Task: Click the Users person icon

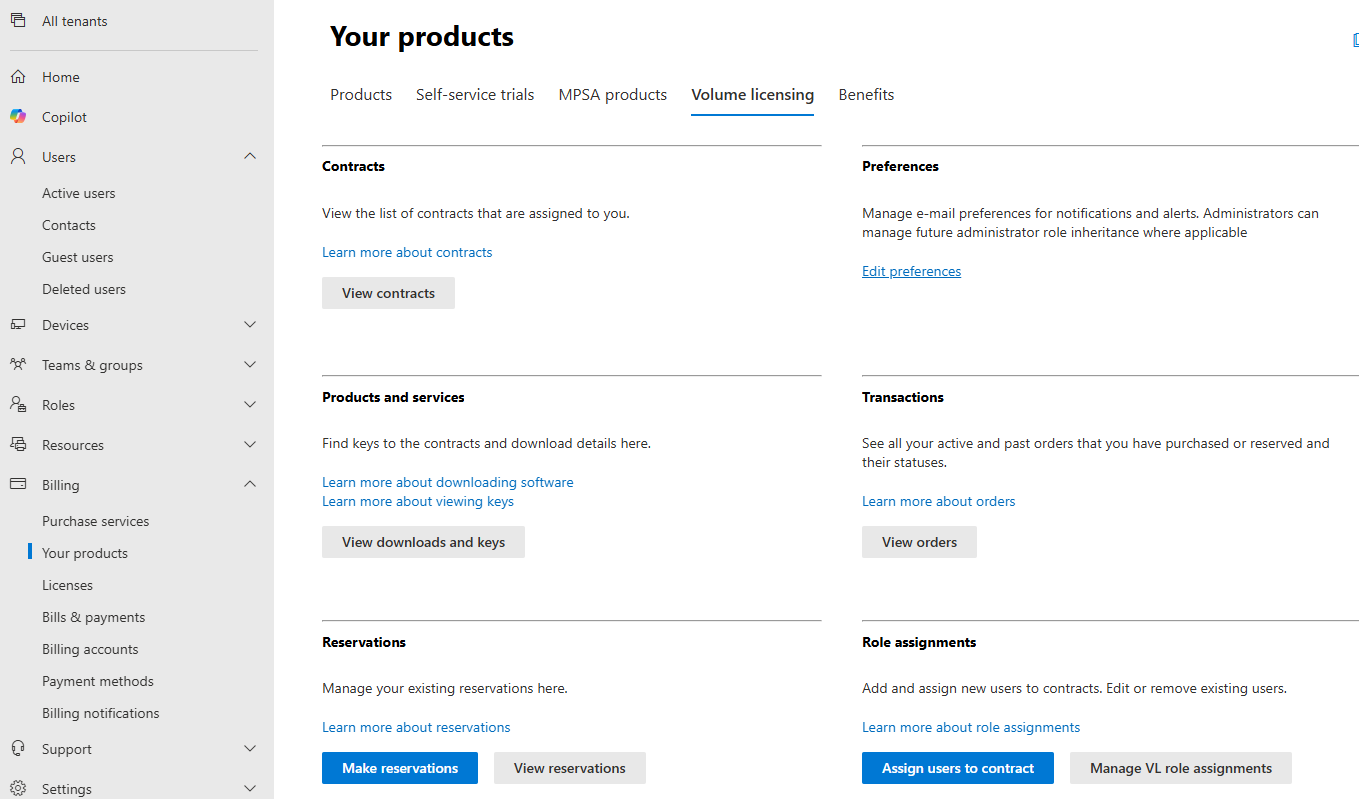Action: tap(18, 157)
